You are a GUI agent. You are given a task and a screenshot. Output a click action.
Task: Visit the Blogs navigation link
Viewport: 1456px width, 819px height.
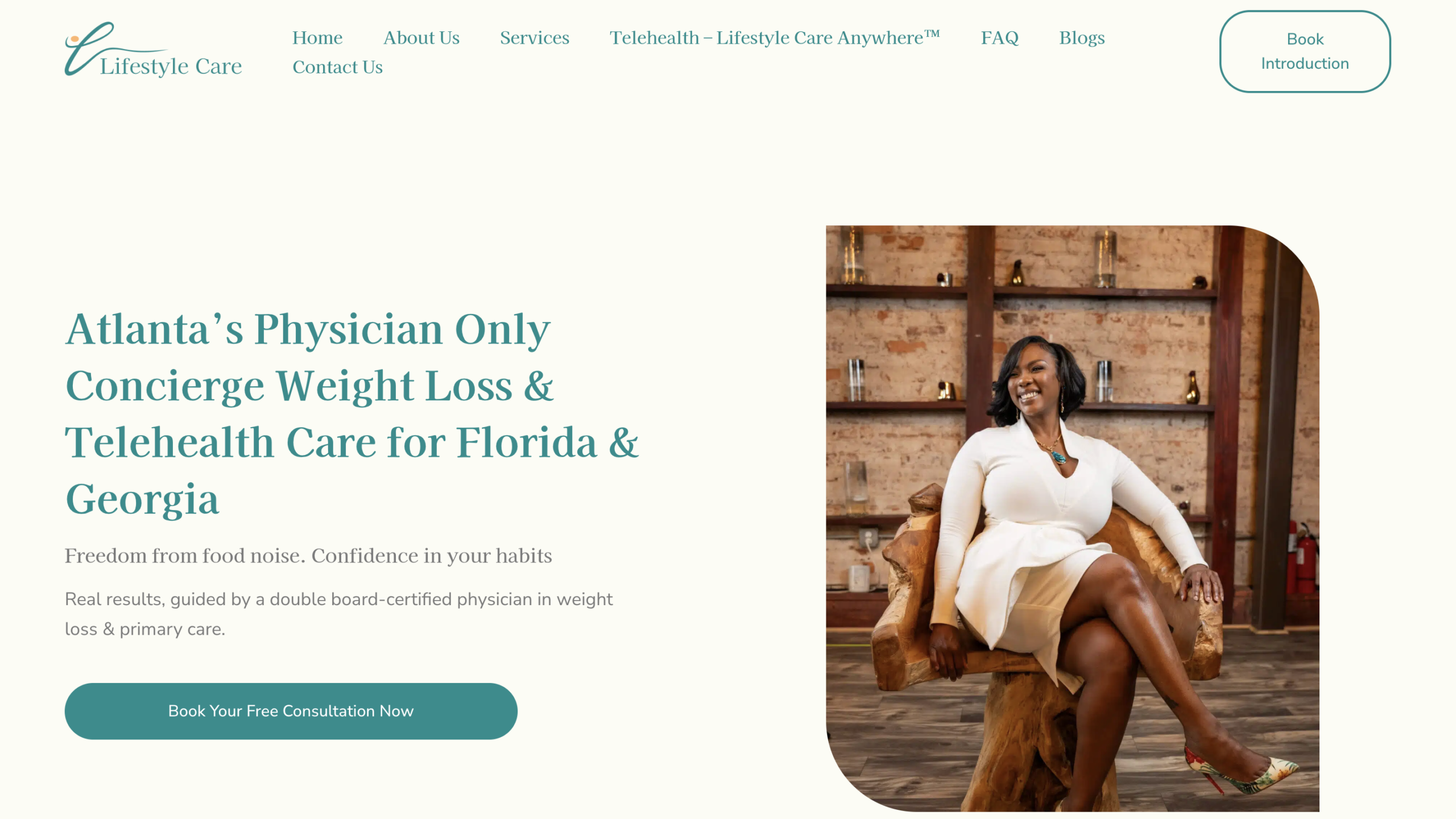(1082, 38)
